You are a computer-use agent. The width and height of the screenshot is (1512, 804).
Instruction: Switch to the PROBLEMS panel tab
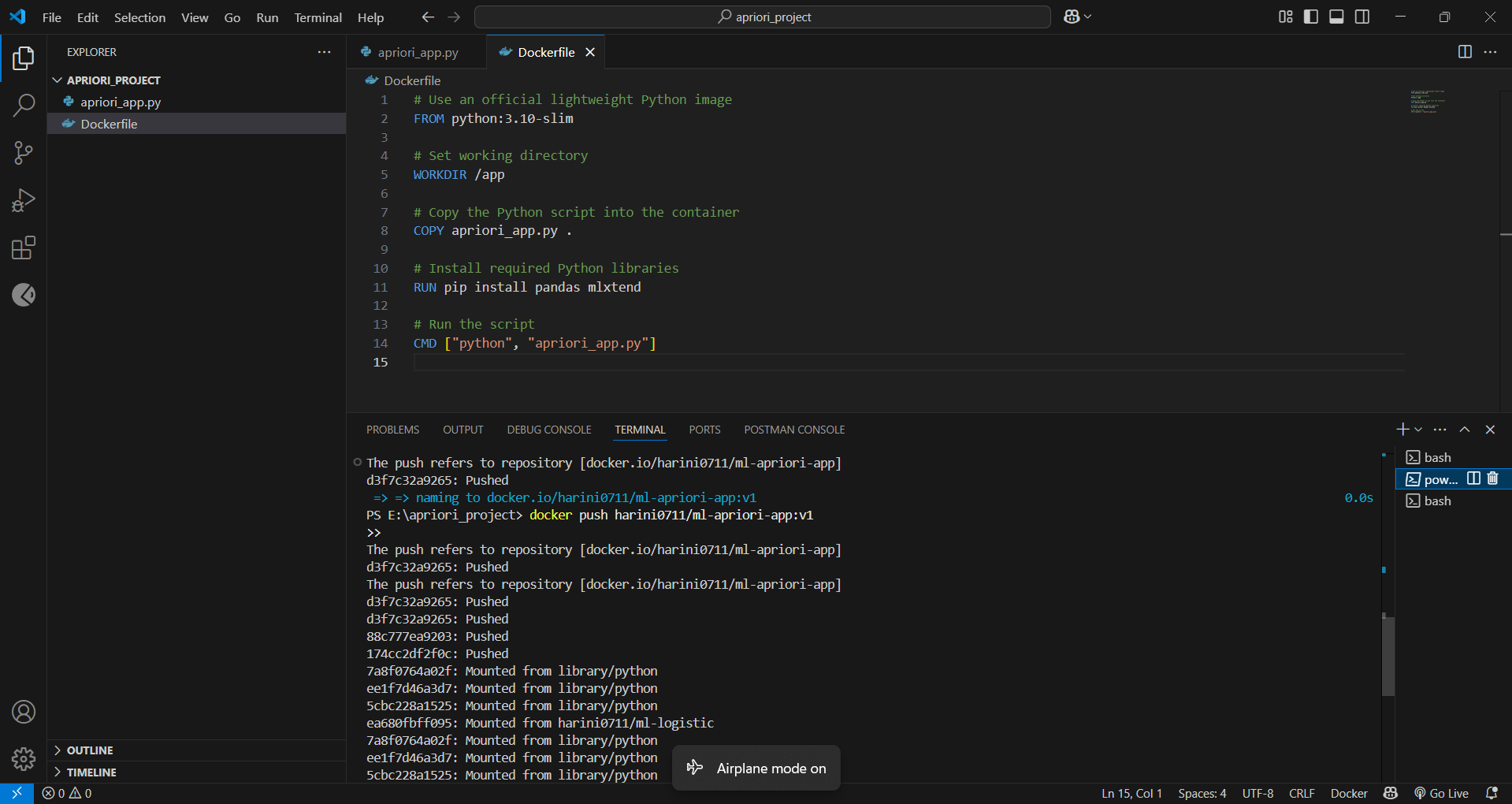[392, 430]
